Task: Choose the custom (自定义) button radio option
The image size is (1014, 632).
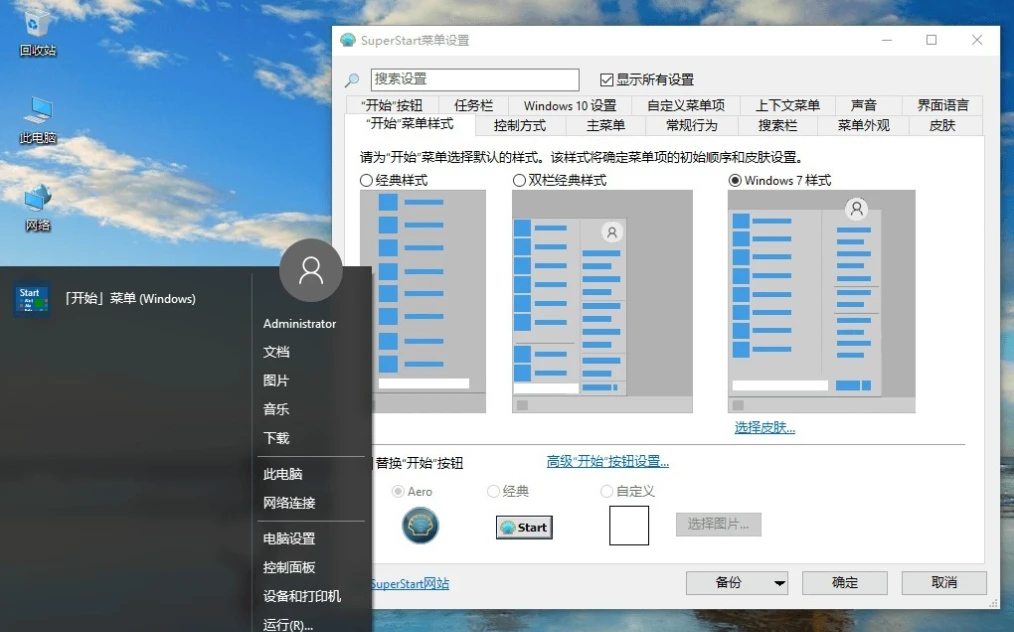Action: coord(607,492)
